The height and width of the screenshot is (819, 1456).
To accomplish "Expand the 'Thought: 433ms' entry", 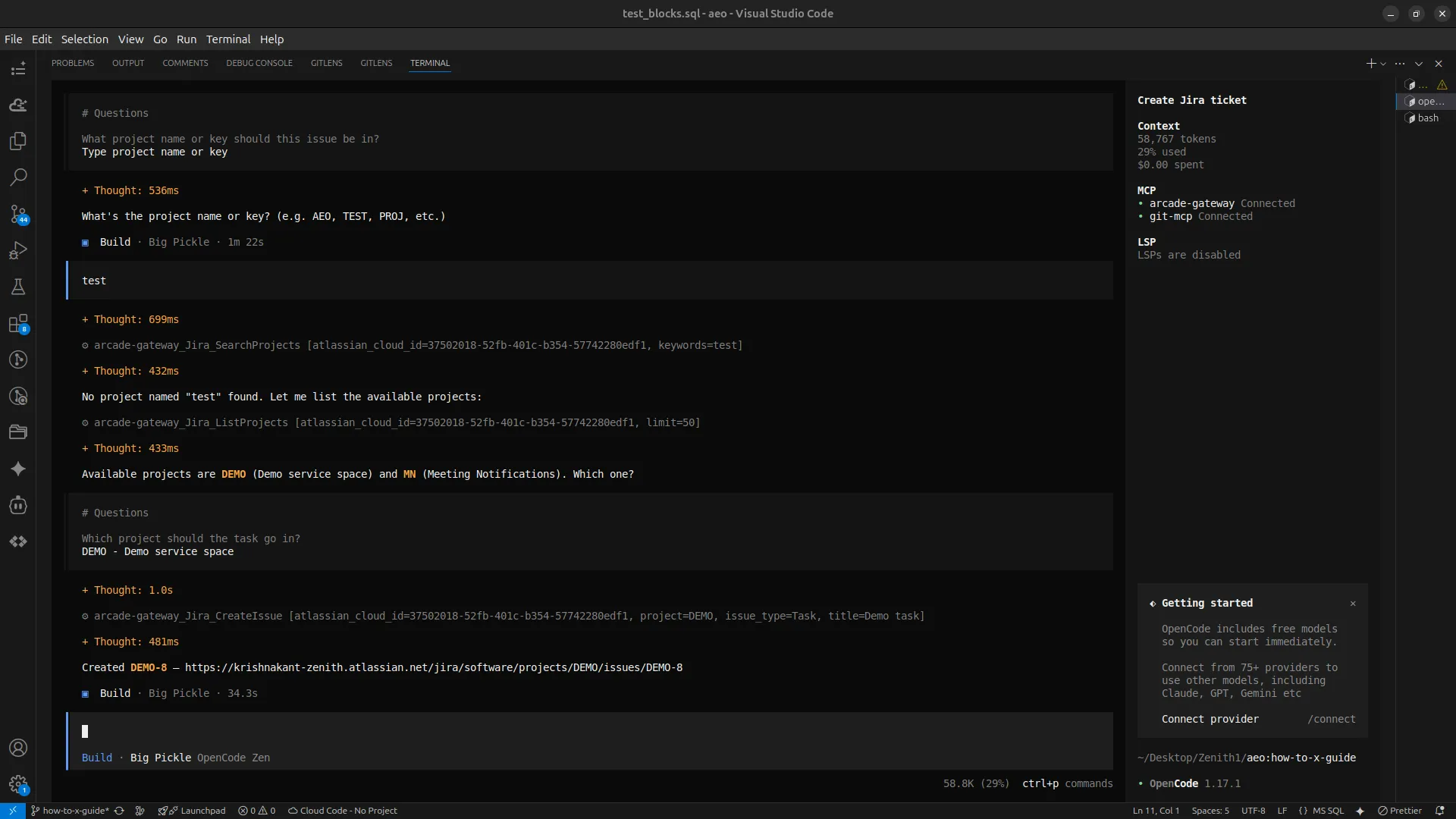I will coord(130,448).
